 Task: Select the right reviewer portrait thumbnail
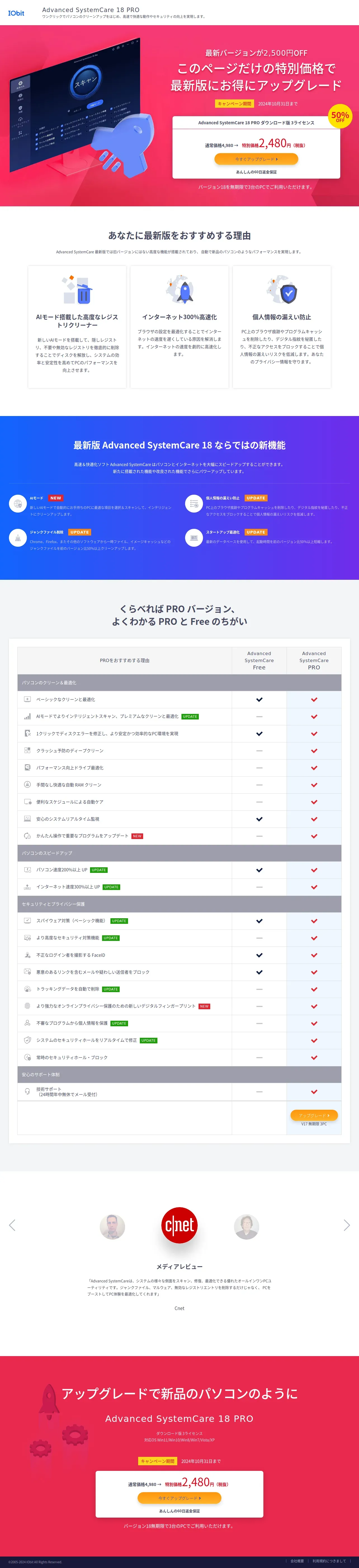pos(246,1226)
